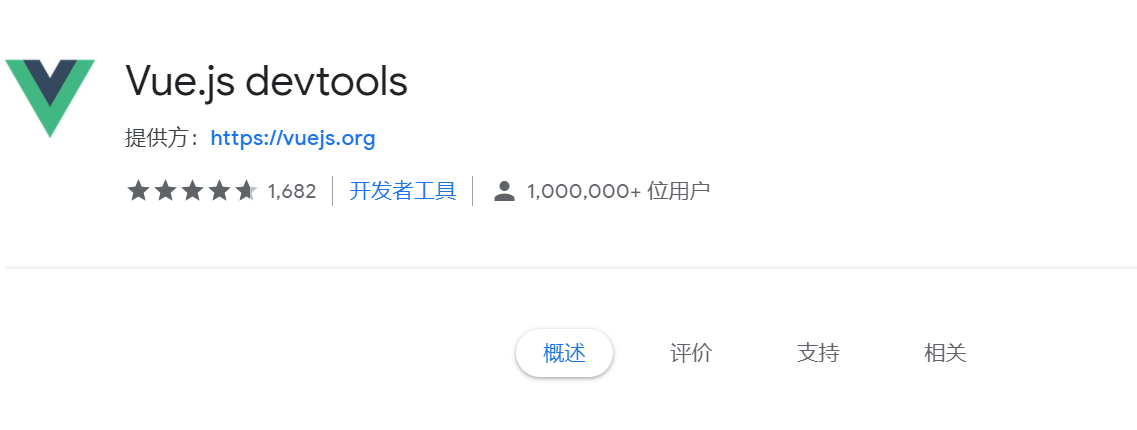Click the 1,000,000+ 位用户 text
1137x430 pixels.
tap(618, 191)
